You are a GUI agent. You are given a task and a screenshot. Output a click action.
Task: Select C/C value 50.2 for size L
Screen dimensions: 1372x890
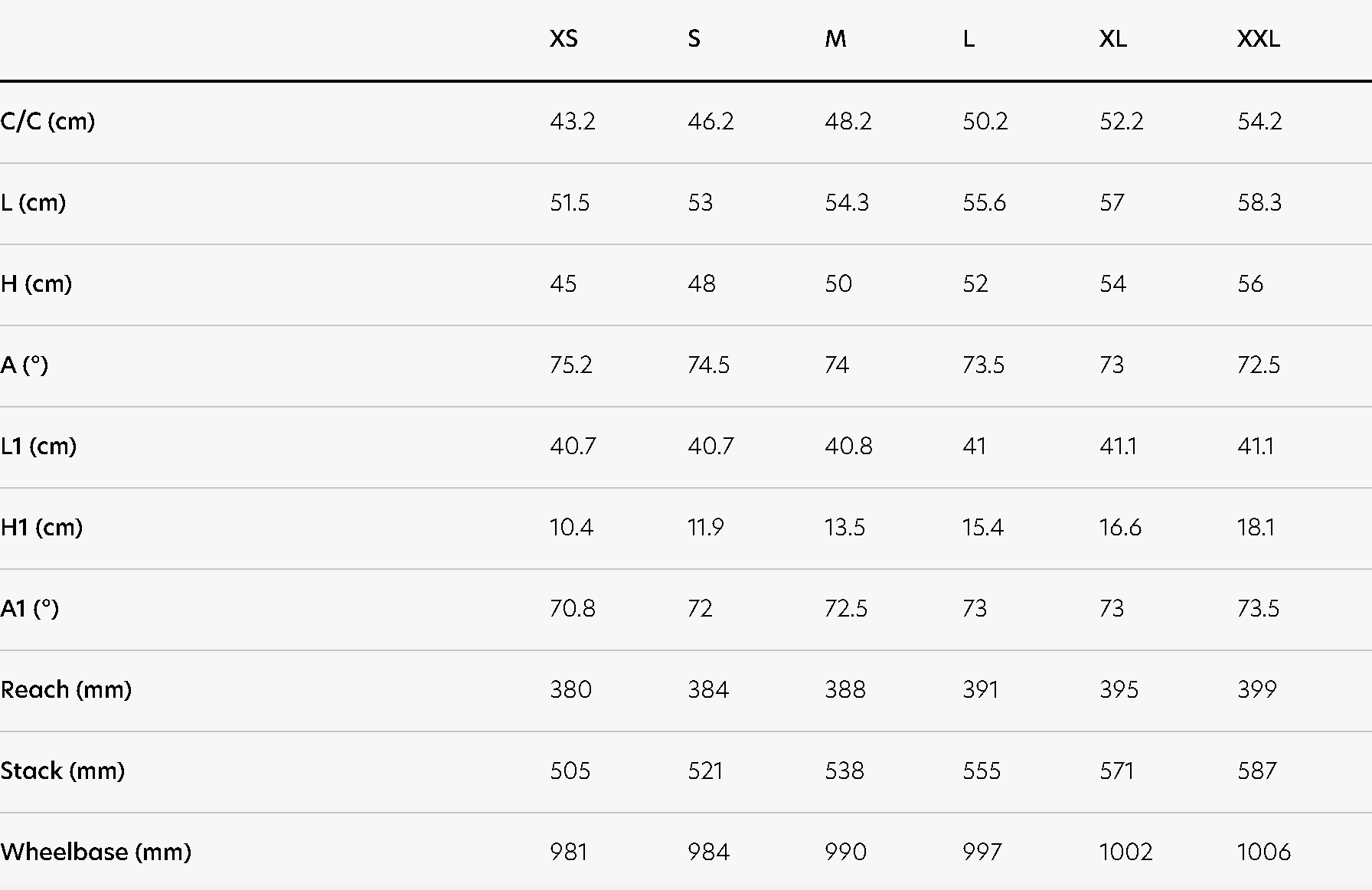pyautogui.click(x=985, y=122)
